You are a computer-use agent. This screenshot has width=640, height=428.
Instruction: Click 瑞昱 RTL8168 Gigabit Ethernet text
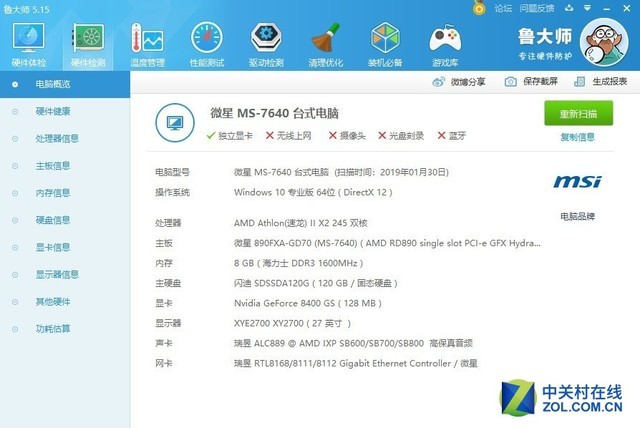[x=356, y=363]
